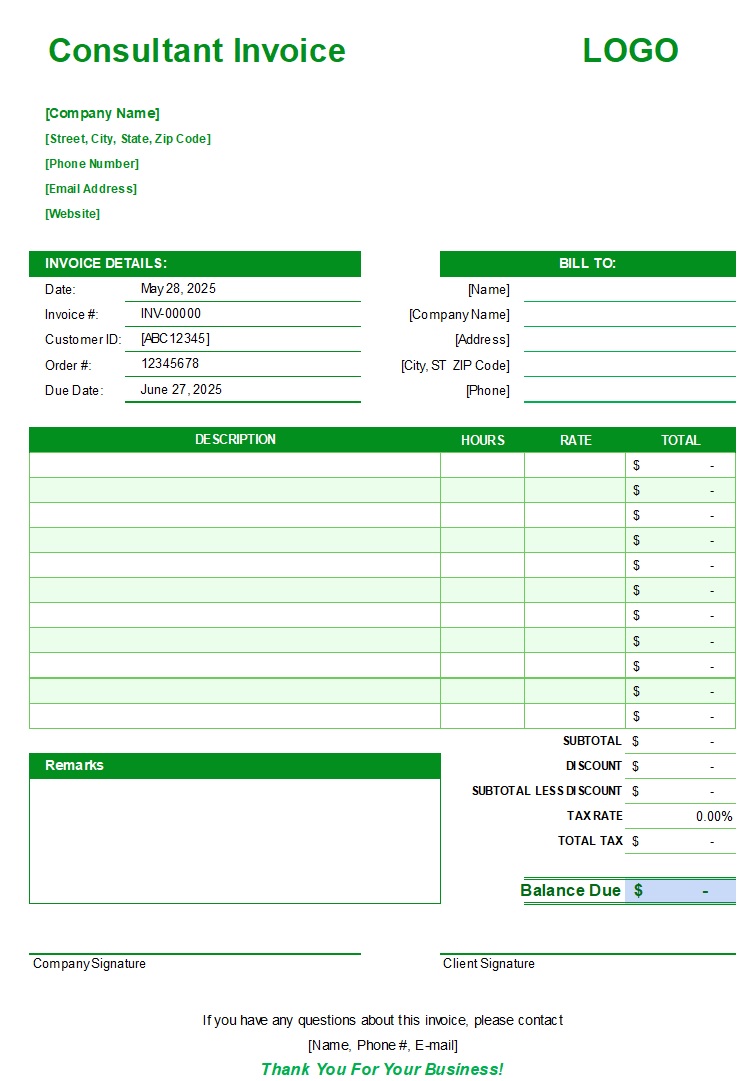737x1081 pixels.
Task: Select the [Street, City, State, Zip Code] line
Action: tap(128, 139)
